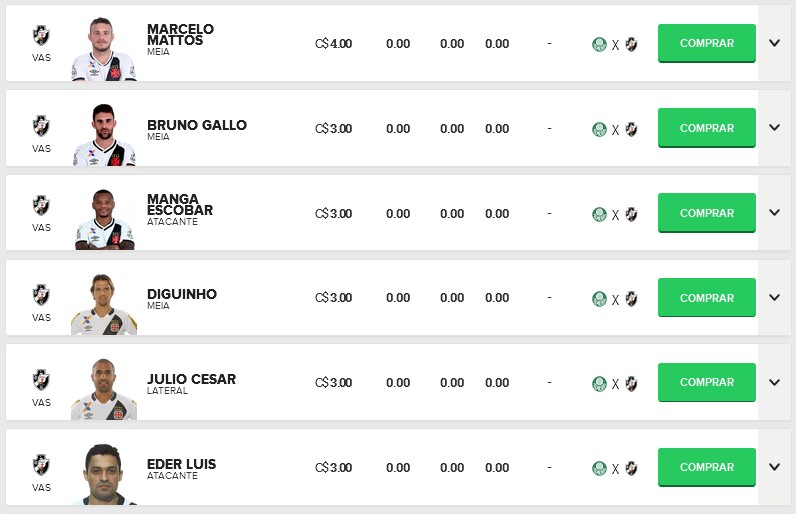Click Palmeiras crest in Diguinho match
The width and height of the screenshot is (796, 514).
coord(599,298)
